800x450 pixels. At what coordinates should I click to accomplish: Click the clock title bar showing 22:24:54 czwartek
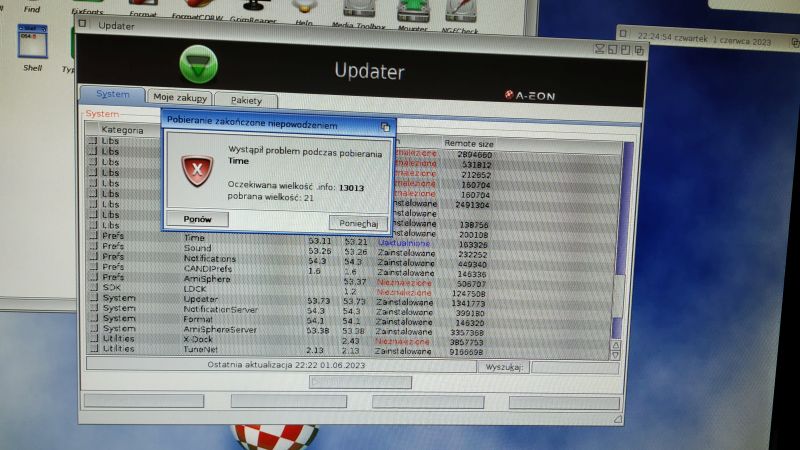(x=704, y=39)
